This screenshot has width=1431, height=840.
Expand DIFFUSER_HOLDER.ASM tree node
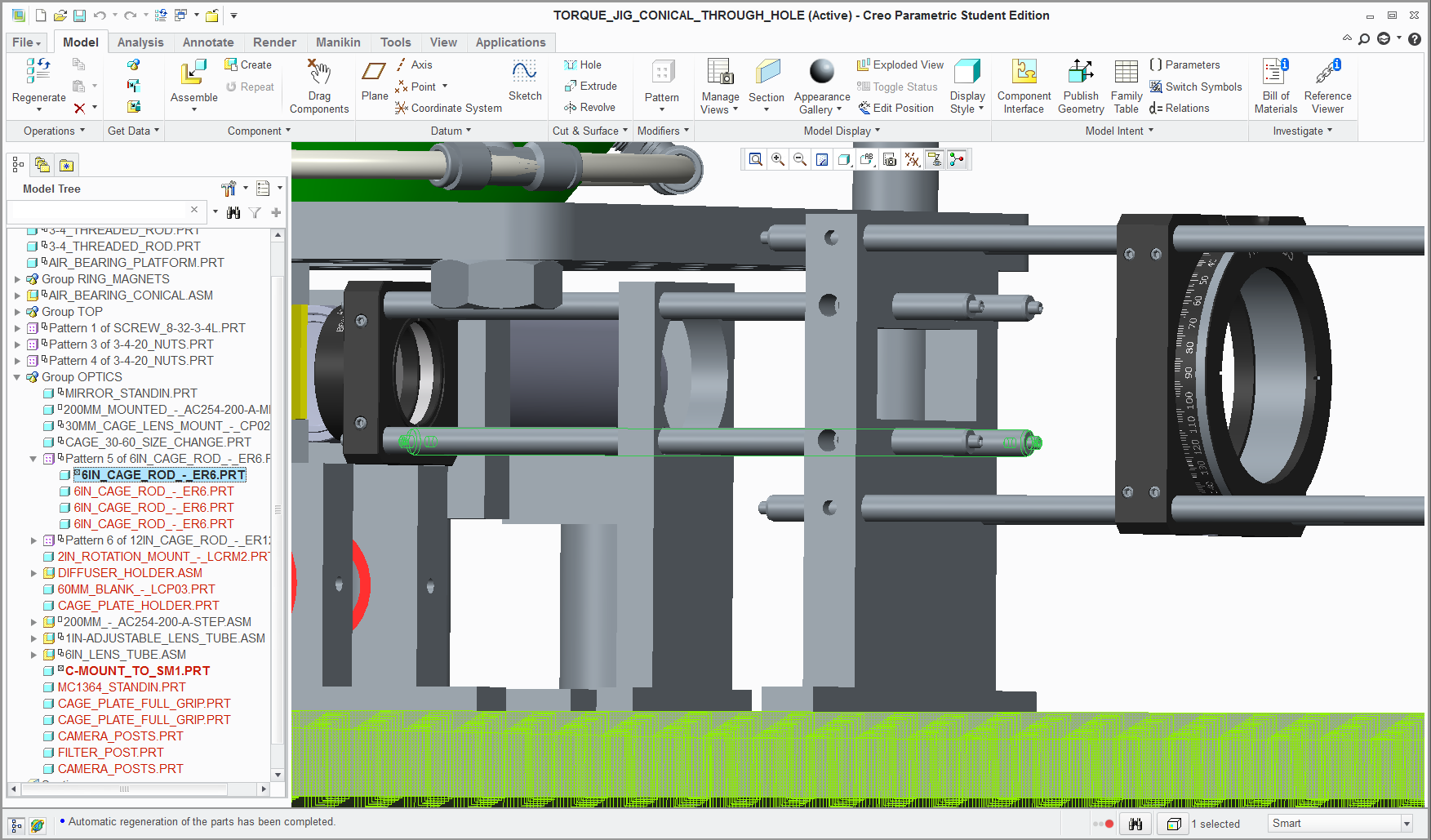point(33,573)
